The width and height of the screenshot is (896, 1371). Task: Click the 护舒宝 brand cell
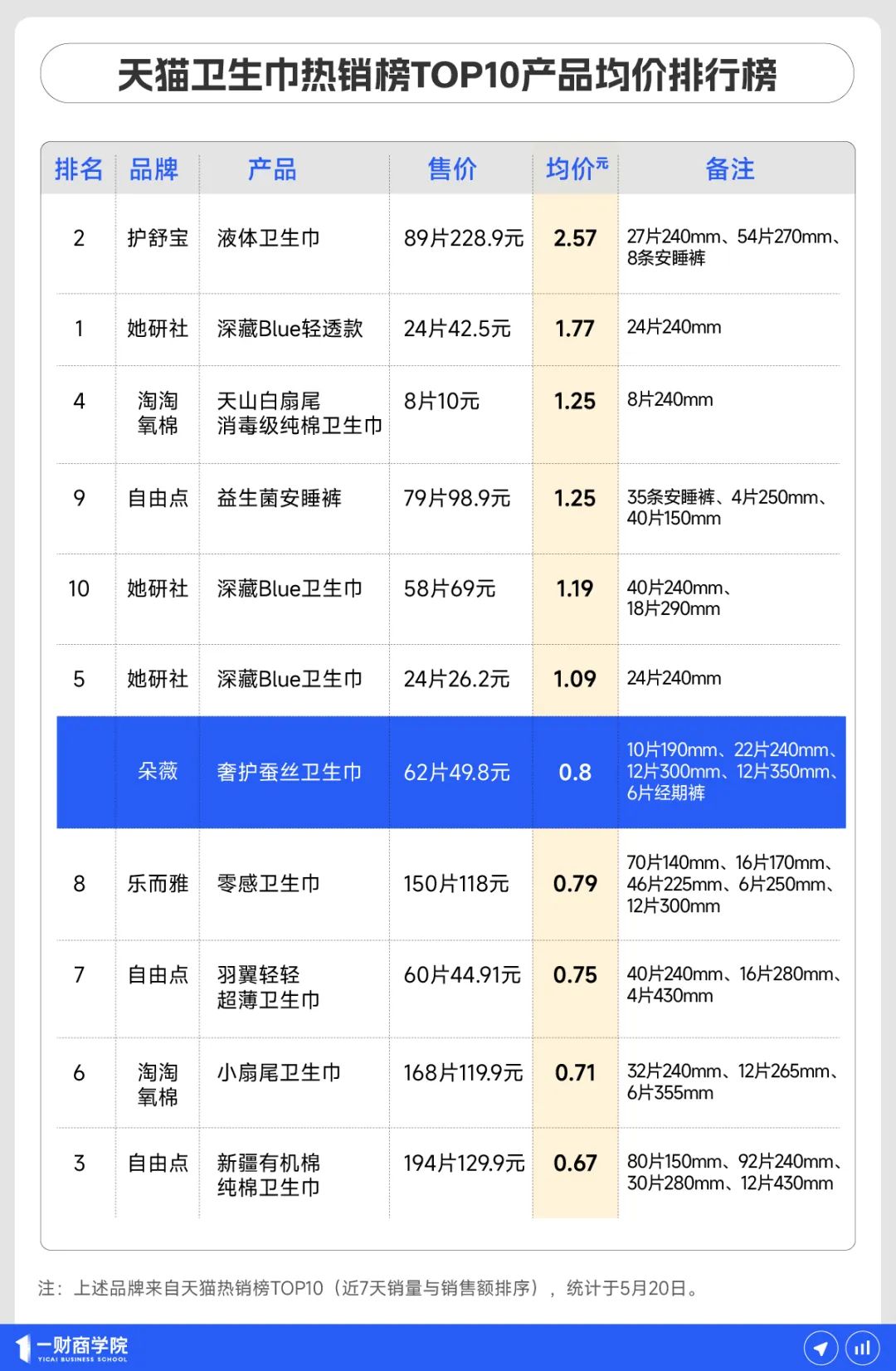(x=158, y=238)
